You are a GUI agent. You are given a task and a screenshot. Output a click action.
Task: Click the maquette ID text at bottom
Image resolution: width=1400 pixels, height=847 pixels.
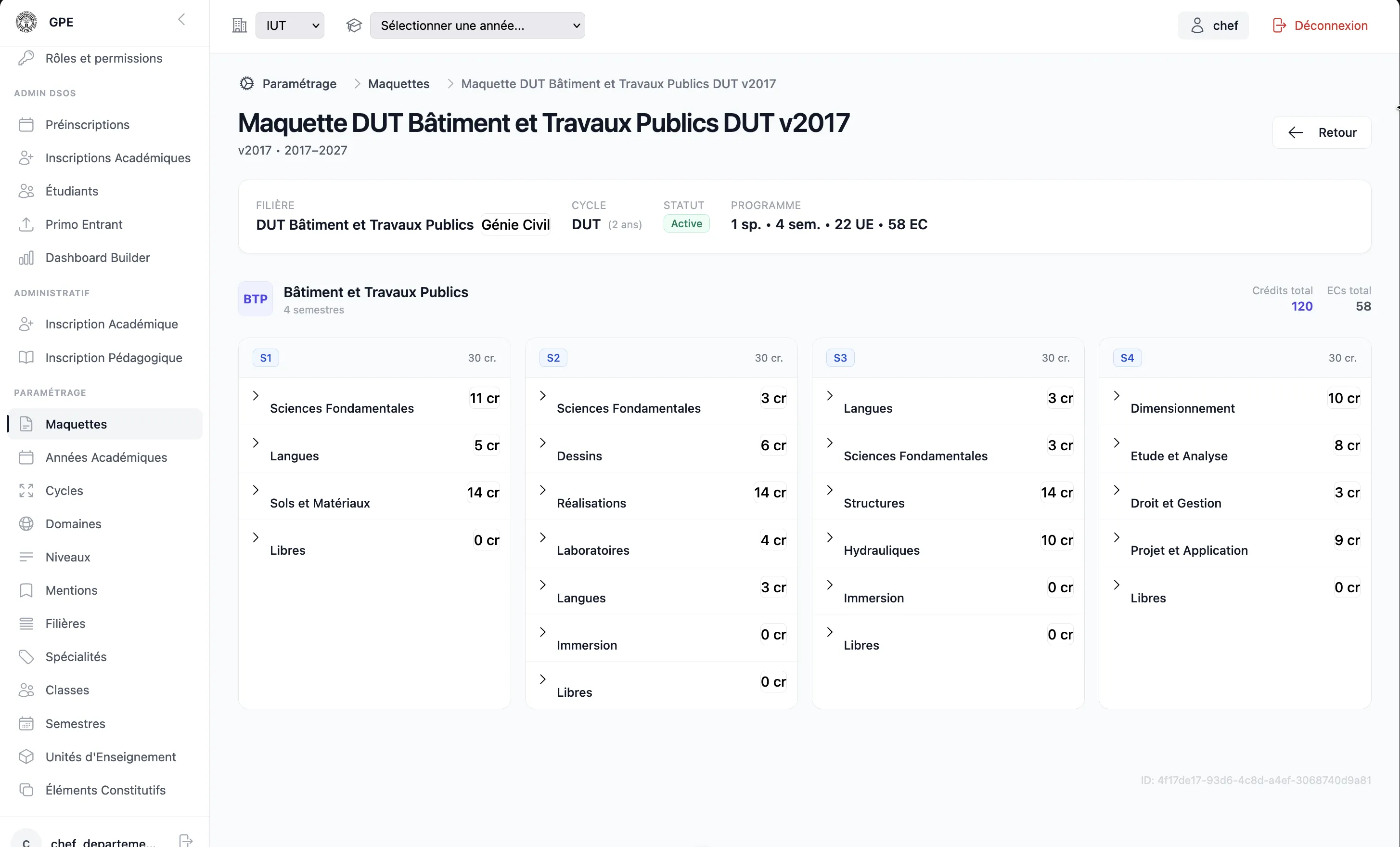pyautogui.click(x=1256, y=780)
